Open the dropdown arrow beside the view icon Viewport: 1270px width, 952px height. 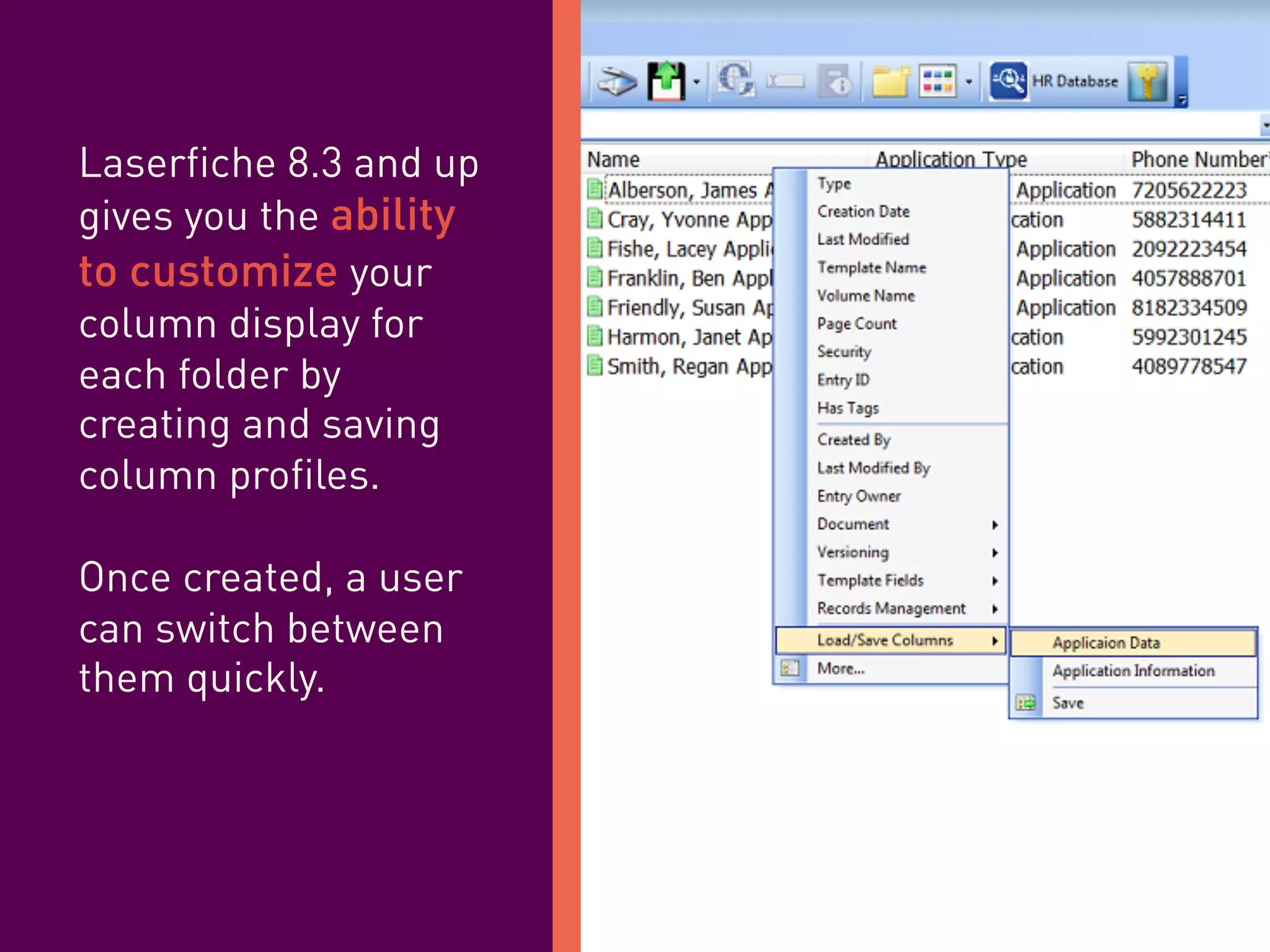[969, 82]
